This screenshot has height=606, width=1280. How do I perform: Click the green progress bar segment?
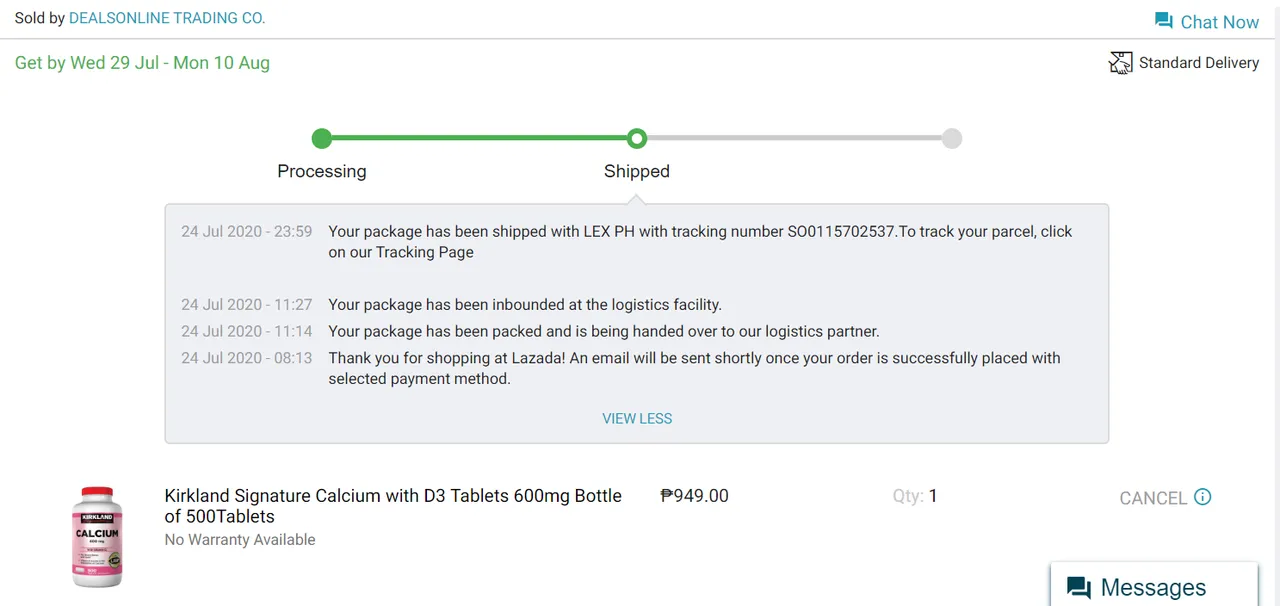[479, 138]
